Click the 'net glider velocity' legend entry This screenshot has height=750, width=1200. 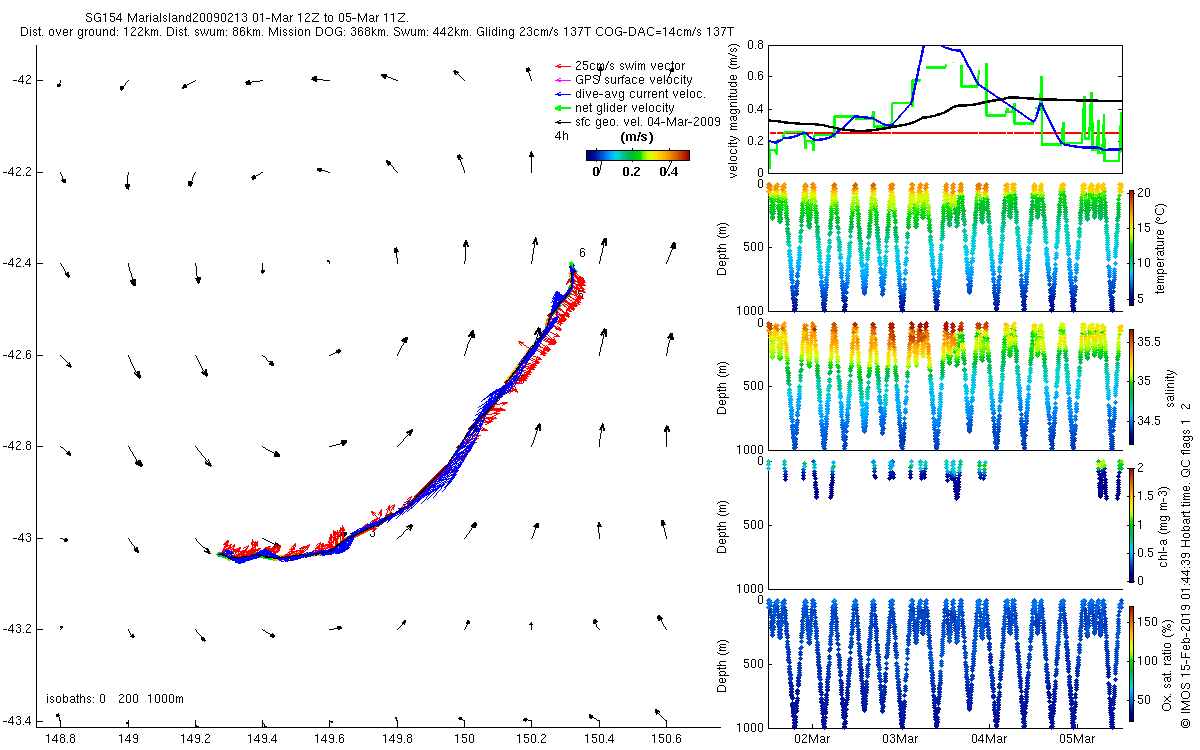pos(625,107)
